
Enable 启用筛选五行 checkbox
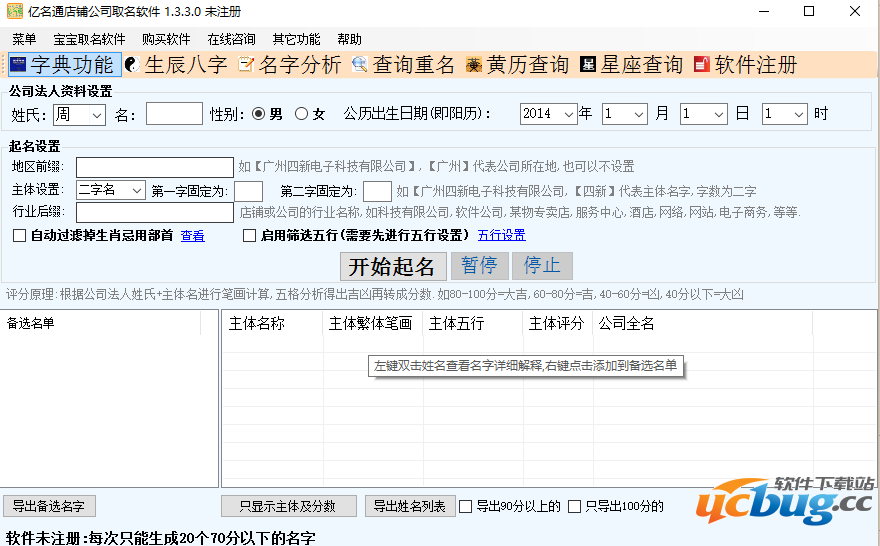249,236
